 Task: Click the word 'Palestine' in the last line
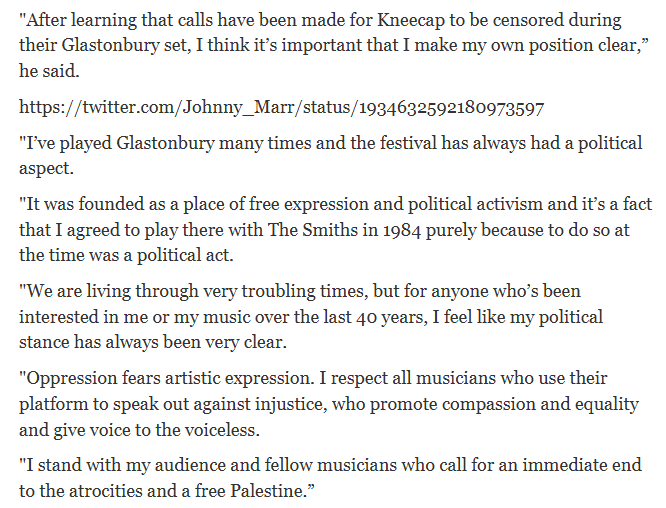point(268,491)
